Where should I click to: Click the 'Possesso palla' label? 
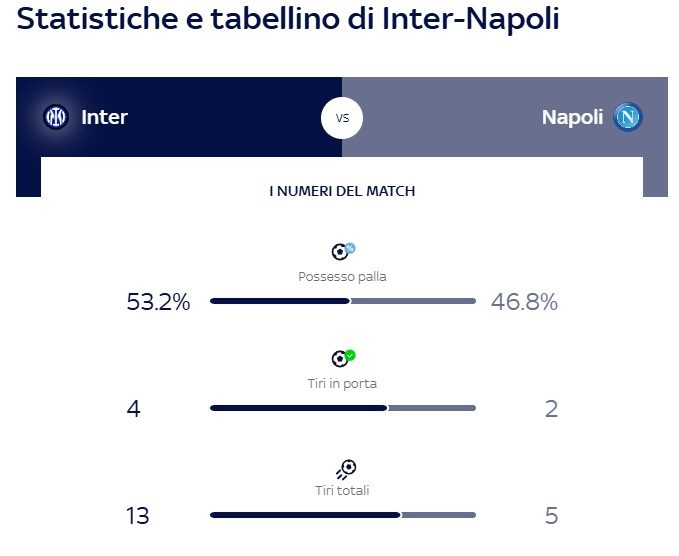(x=342, y=277)
